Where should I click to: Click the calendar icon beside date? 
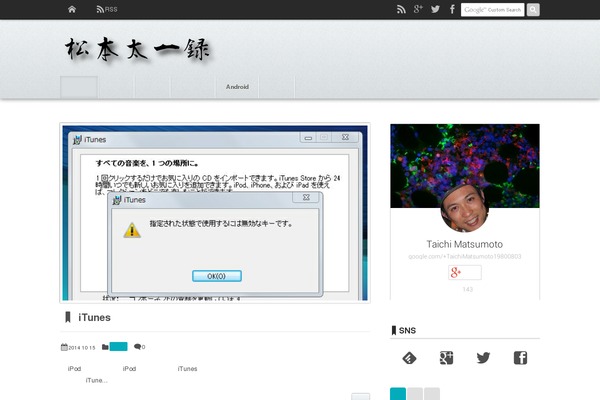pyautogui.click(x=64, y=347)
